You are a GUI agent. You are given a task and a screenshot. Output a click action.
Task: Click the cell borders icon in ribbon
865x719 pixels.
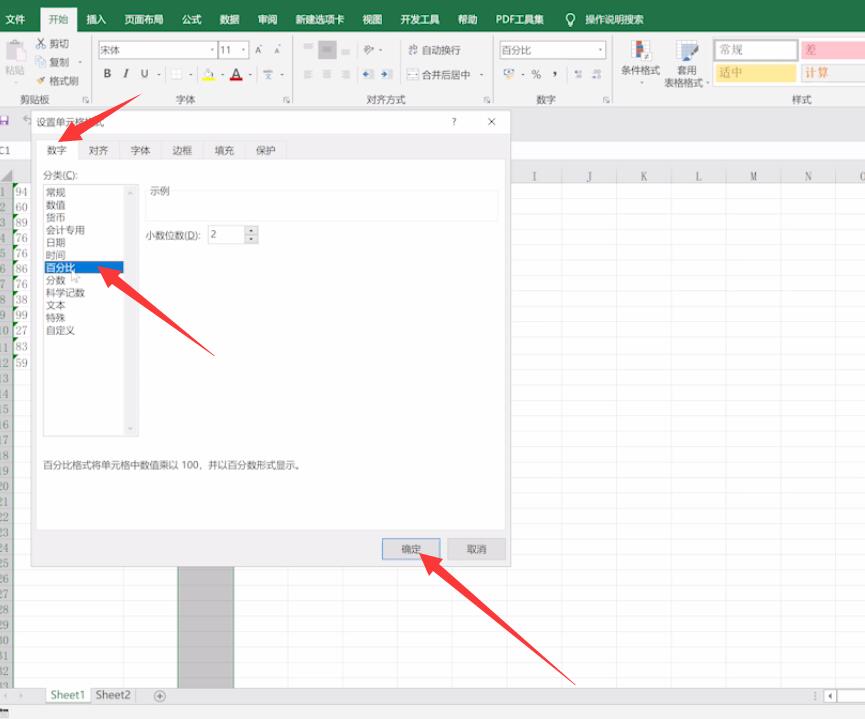point(177,74)
